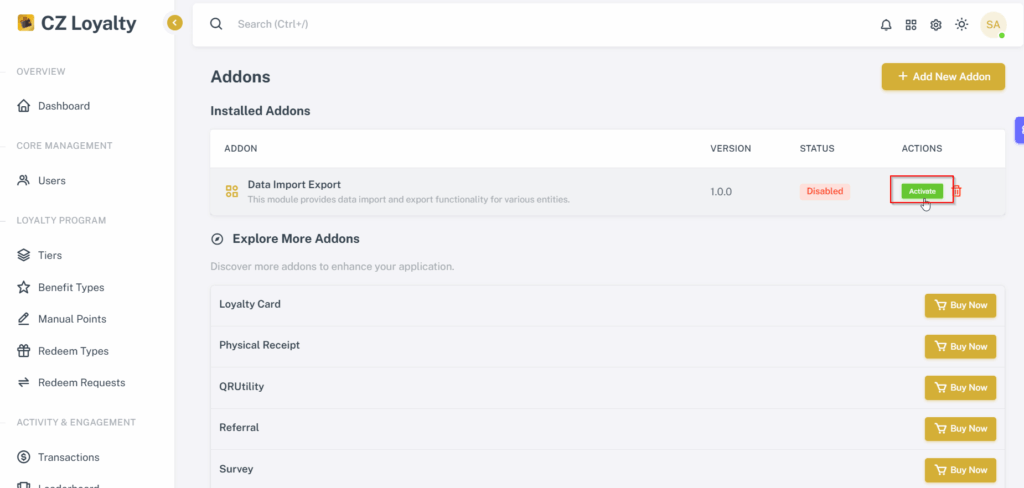
Task: Buy Now for Loyalty Card addon
Action: coord(960,305)
